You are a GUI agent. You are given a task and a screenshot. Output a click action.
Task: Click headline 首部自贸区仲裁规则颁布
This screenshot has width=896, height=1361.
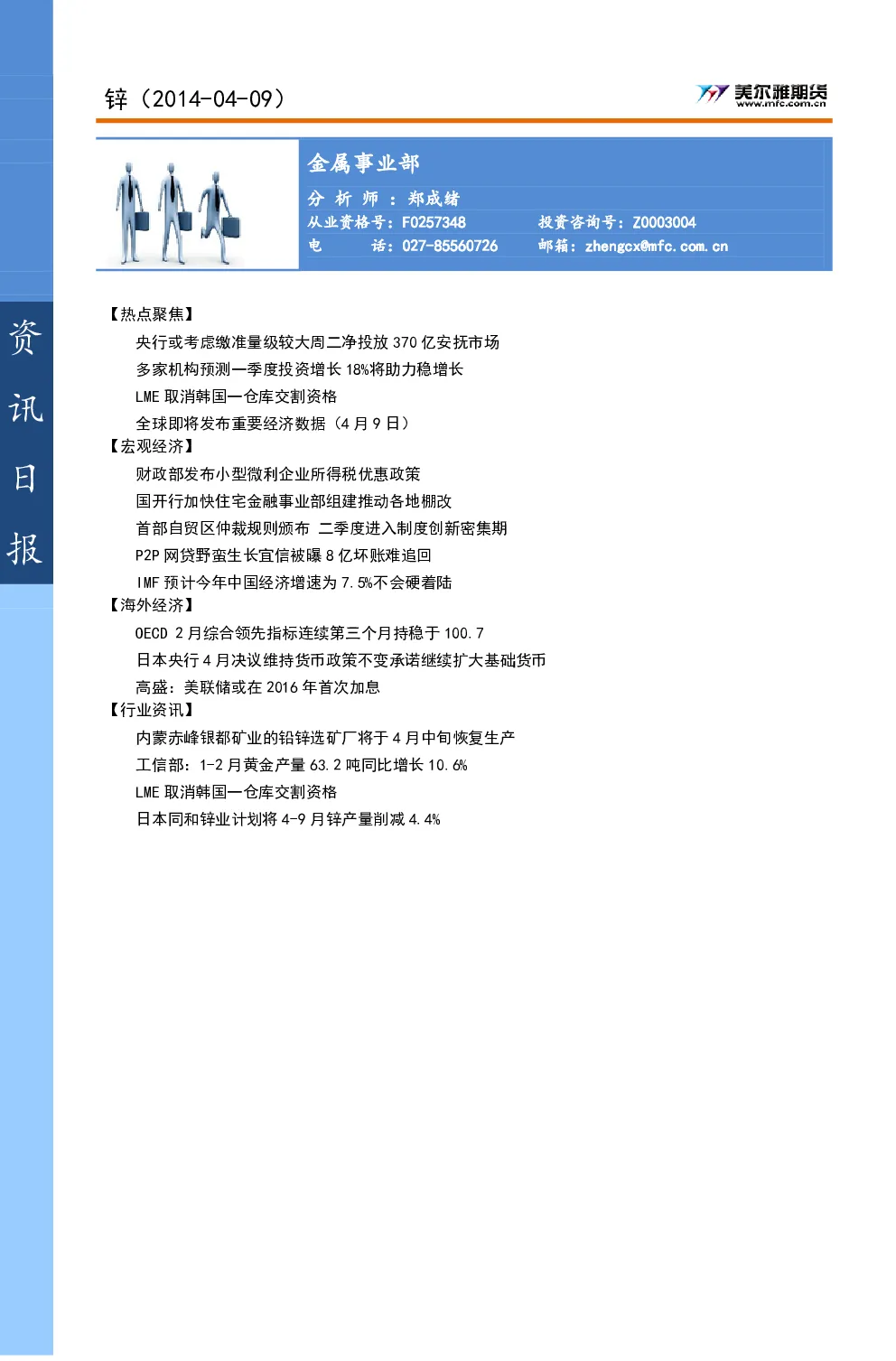click(322, 528)
